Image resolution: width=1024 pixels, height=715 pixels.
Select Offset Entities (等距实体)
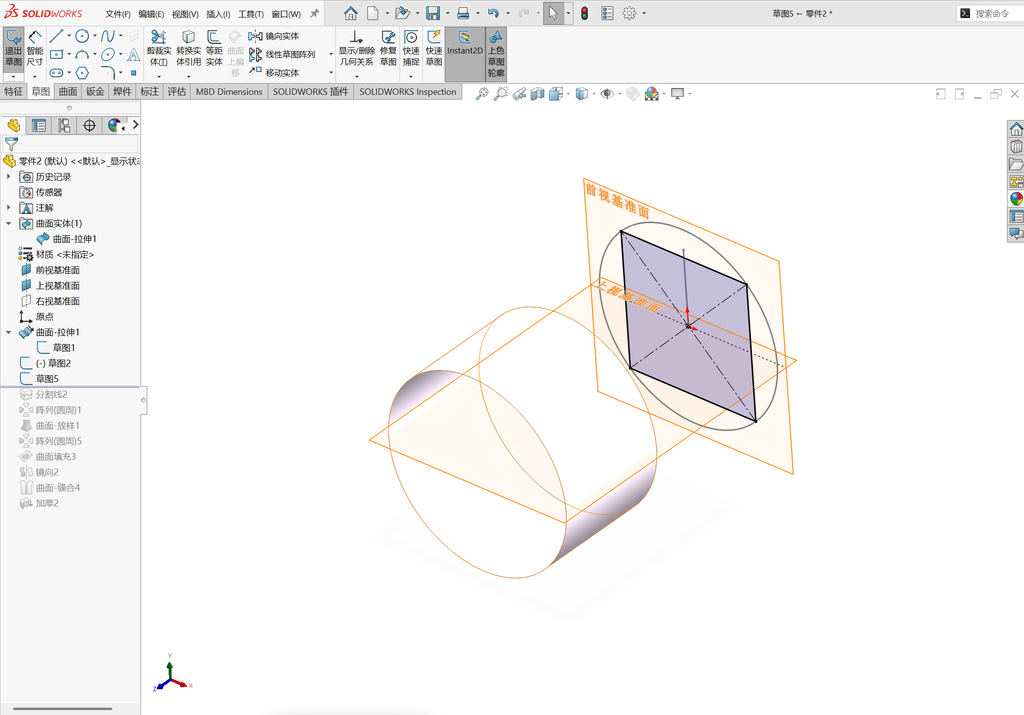(x=214, y=48)
